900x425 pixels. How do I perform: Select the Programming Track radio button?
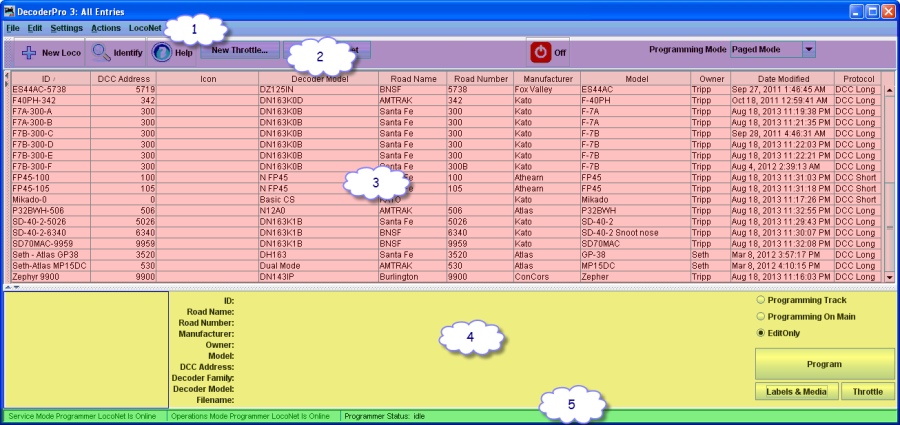click(761, 299)
